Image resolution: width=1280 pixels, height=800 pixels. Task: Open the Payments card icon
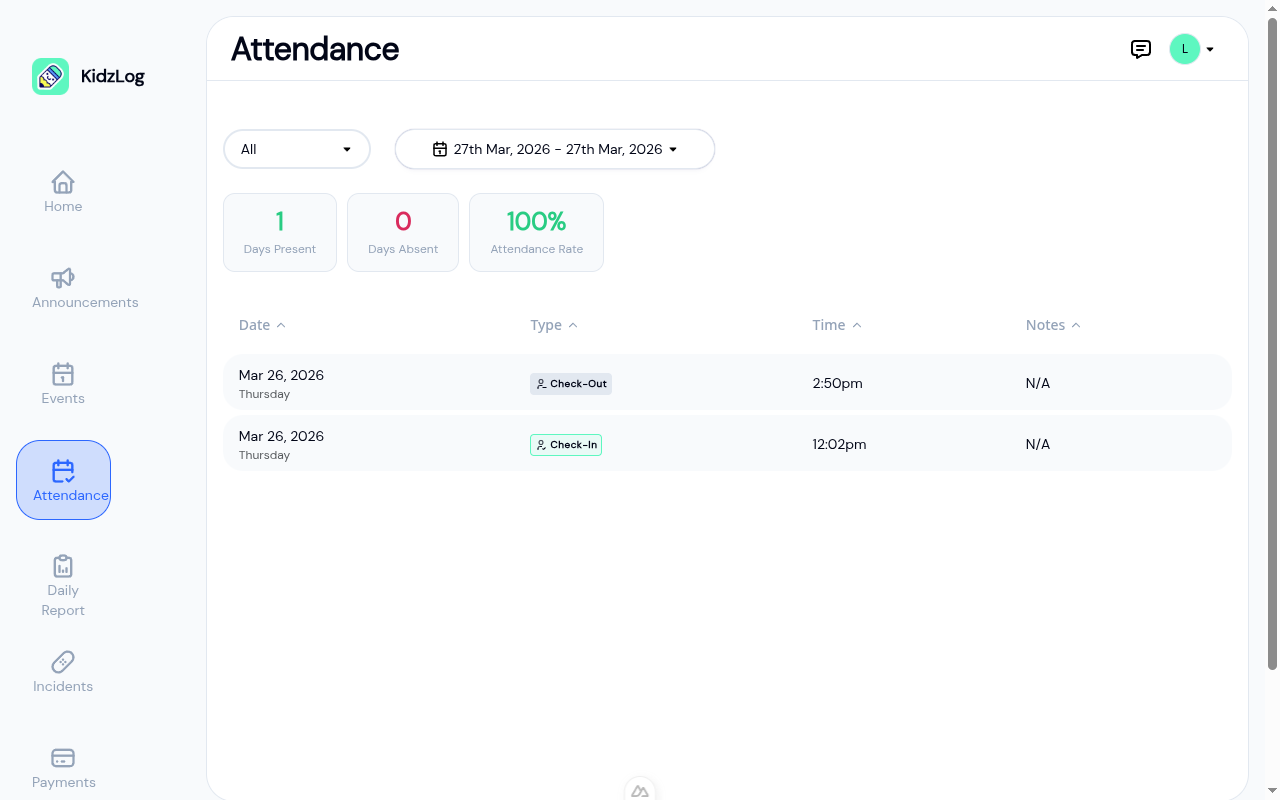(x=63, y=758)
